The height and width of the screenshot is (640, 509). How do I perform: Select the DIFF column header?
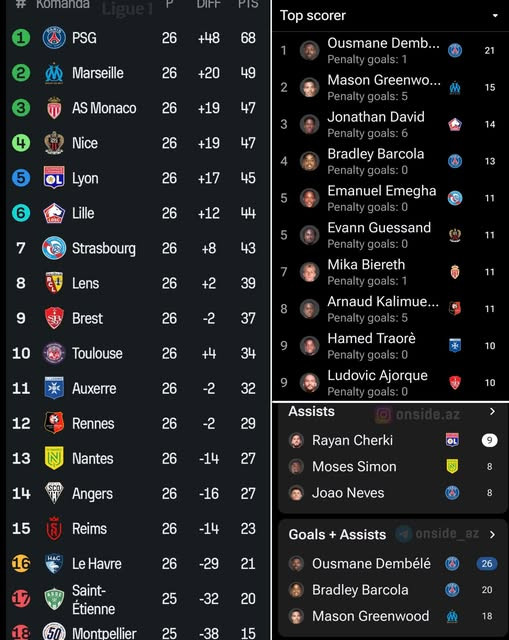click(x=209, y=4)
